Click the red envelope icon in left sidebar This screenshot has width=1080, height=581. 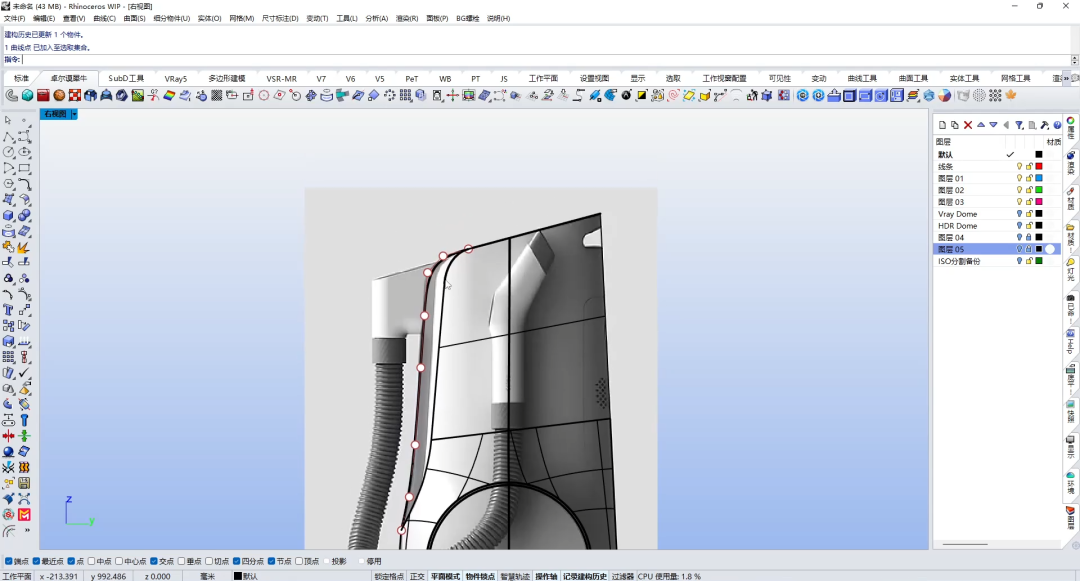(24, 514)
